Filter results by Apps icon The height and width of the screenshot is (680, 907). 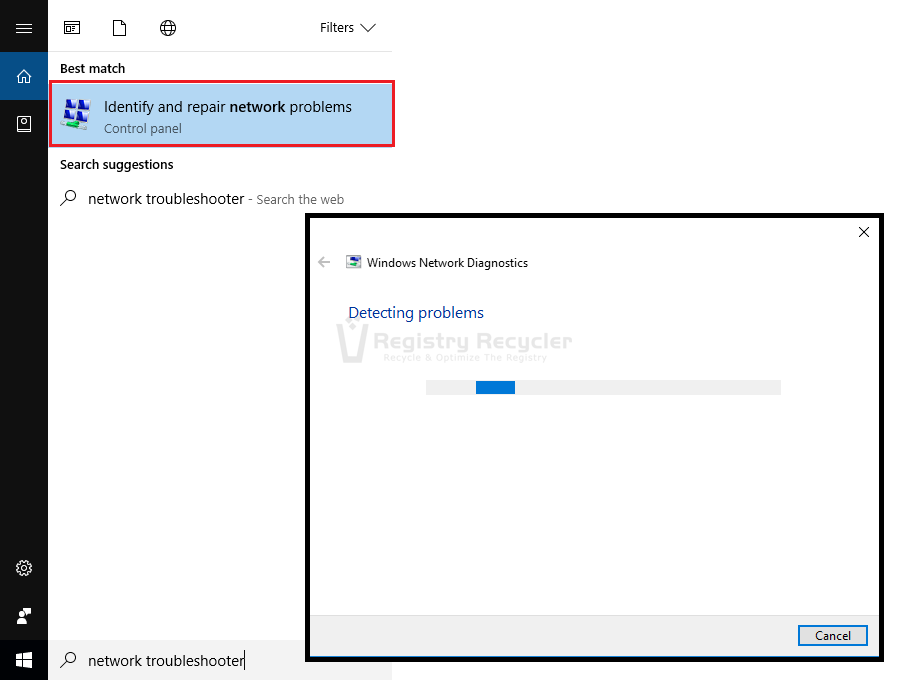[72, 28]
